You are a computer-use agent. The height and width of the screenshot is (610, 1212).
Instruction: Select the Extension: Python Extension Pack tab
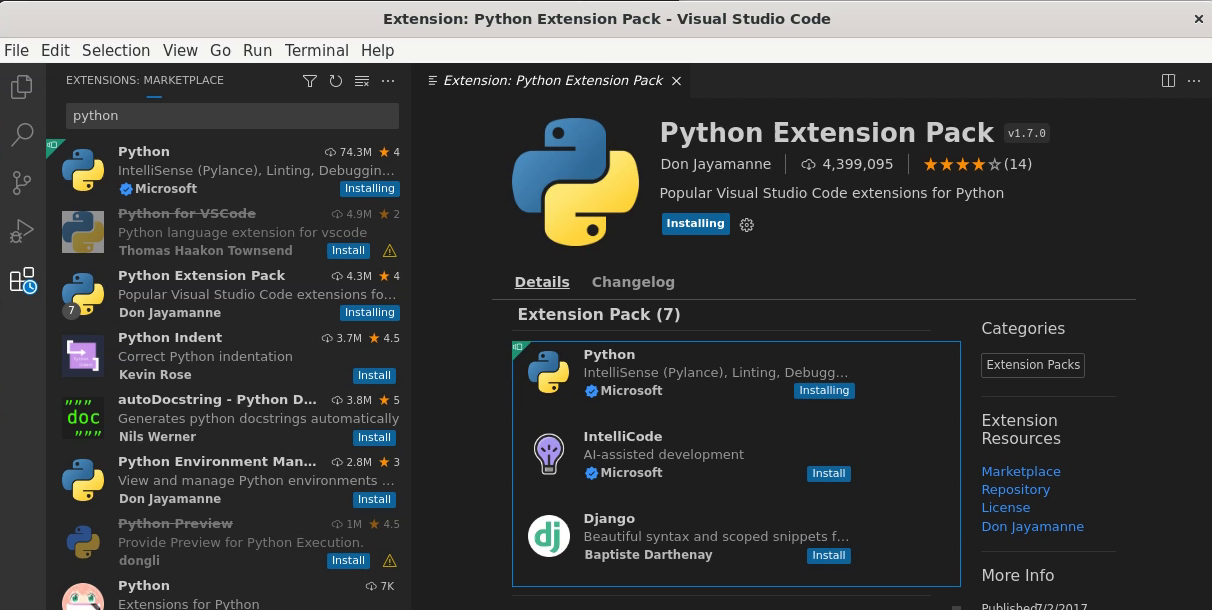pos(553,81)
